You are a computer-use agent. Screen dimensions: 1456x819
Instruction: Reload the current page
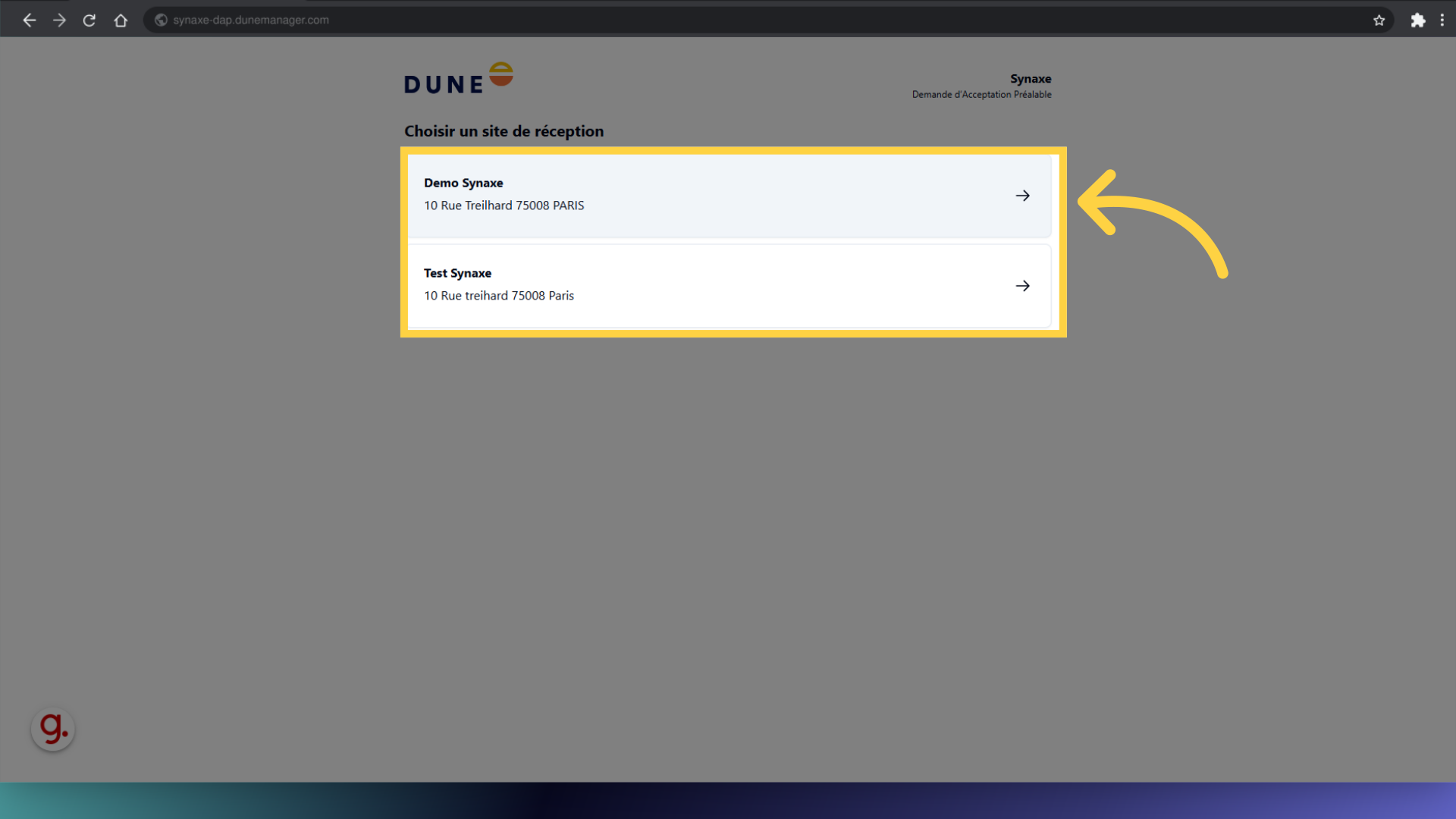(x=89, y=20)
